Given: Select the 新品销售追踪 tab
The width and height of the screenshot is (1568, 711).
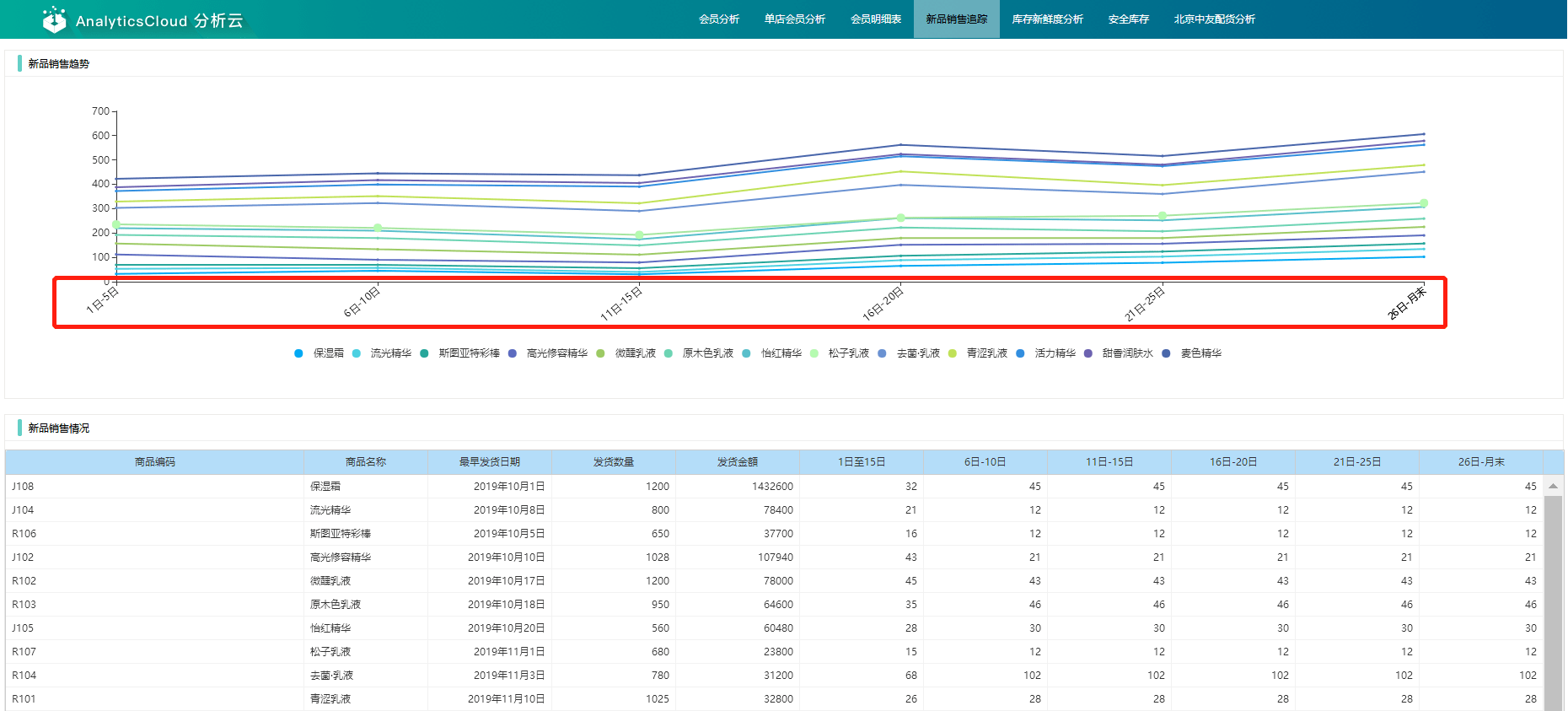Looking at the screenshot, I should tap(957, 19).
